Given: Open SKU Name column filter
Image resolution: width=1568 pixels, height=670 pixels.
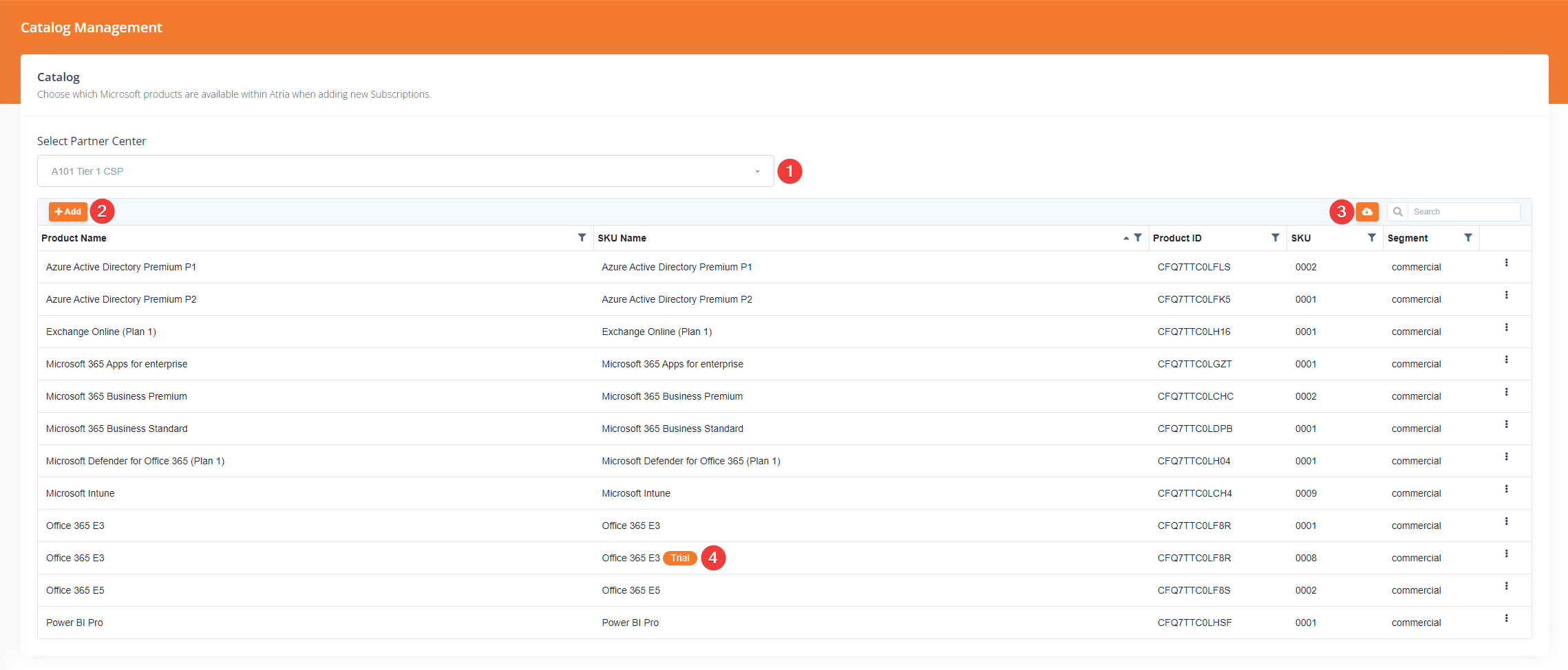Looking at the screenshot, I should (1138, 237).
